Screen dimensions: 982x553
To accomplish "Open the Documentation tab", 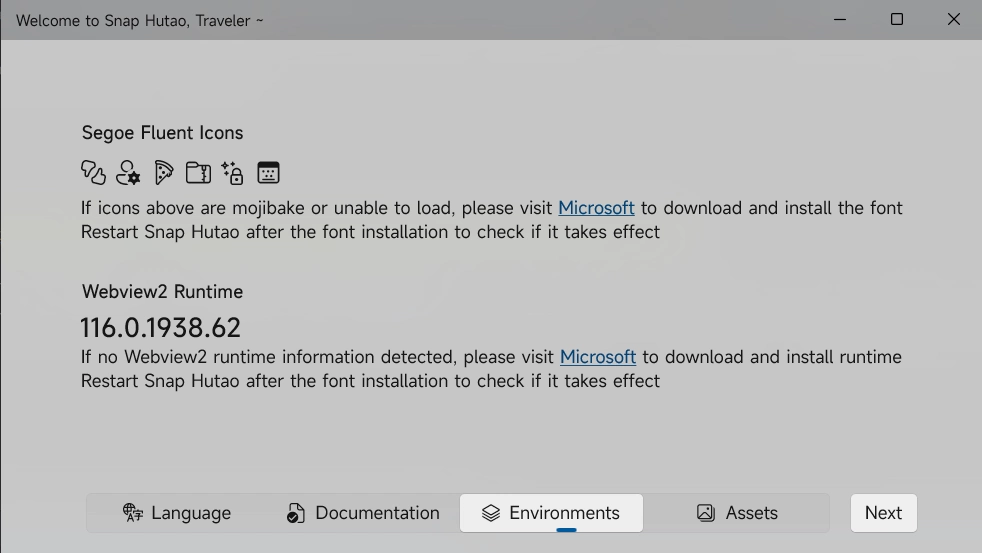I will (x=364, y=513).
